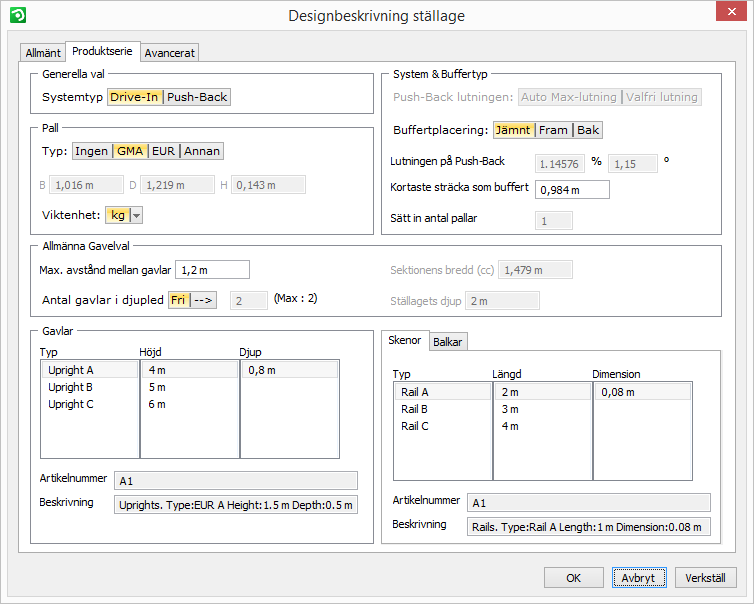Set Systemtyp to Drive-In
Image resolution: width=754 pixels, height=604 pixels.
(134, 97)
